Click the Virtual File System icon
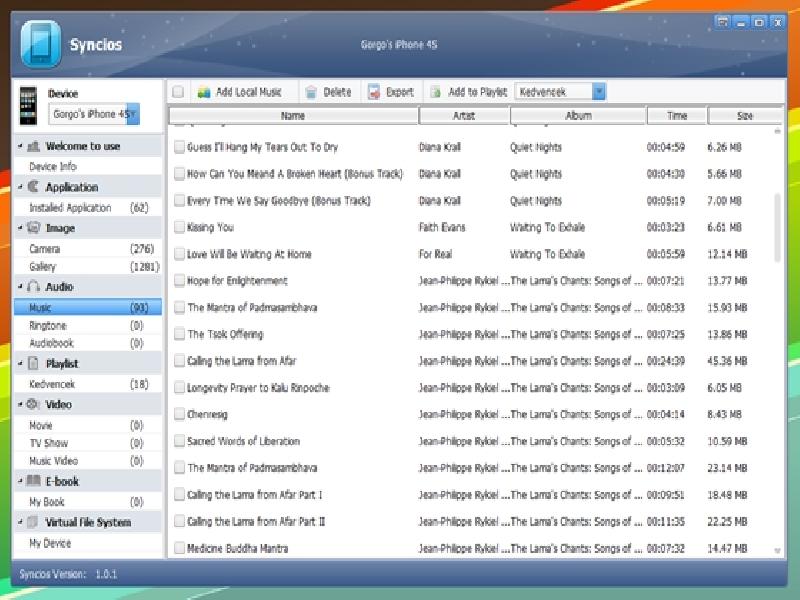Screen dimensions: 800x600 point(33,522)
